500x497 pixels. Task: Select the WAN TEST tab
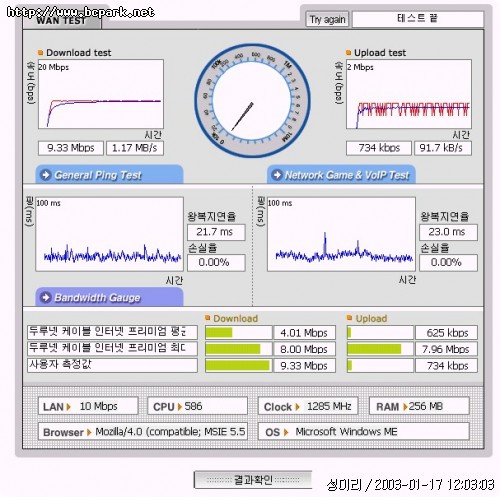pyautogui.click(x=61, y=21)
